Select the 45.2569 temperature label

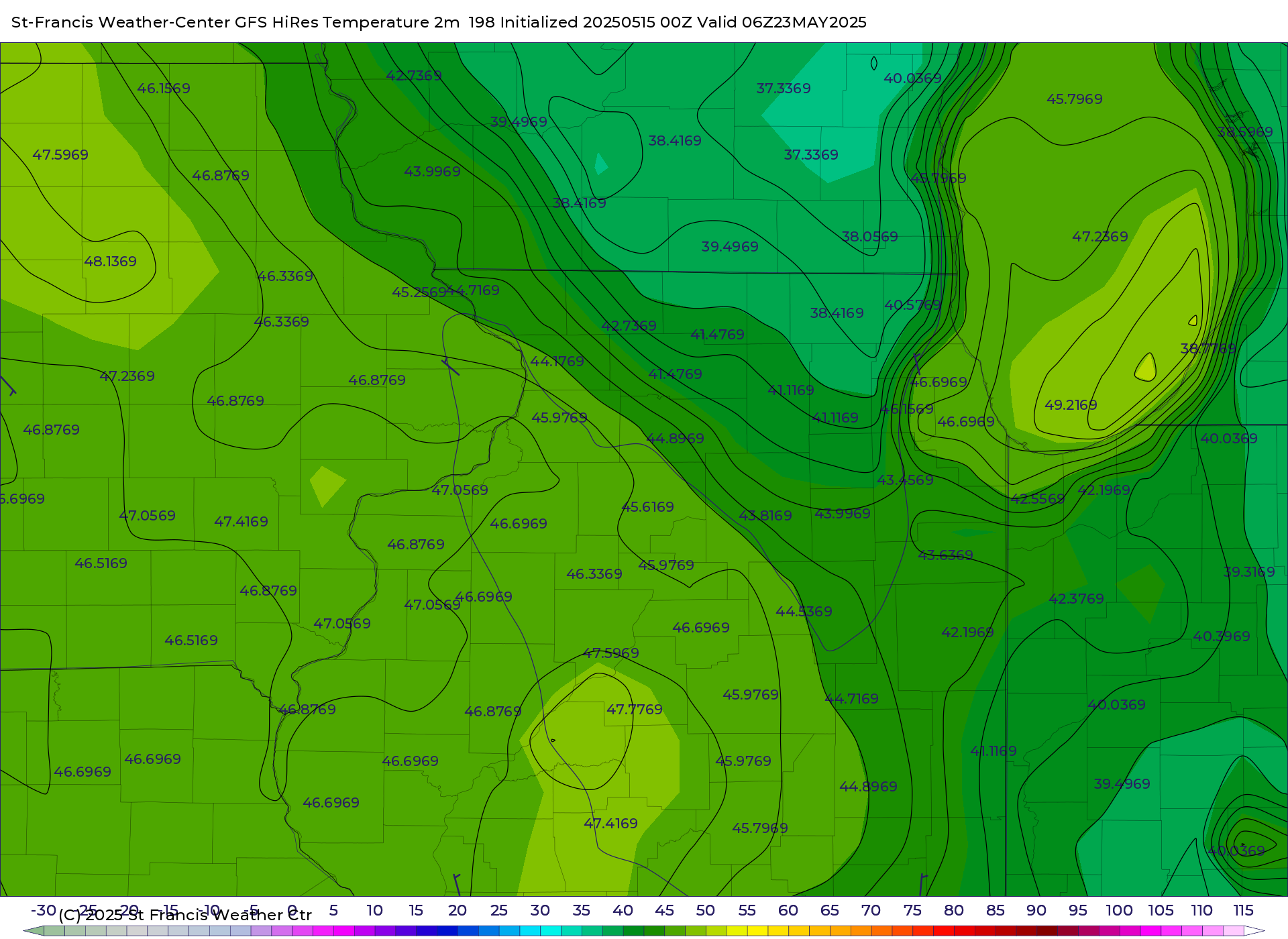tap(419, 292)
